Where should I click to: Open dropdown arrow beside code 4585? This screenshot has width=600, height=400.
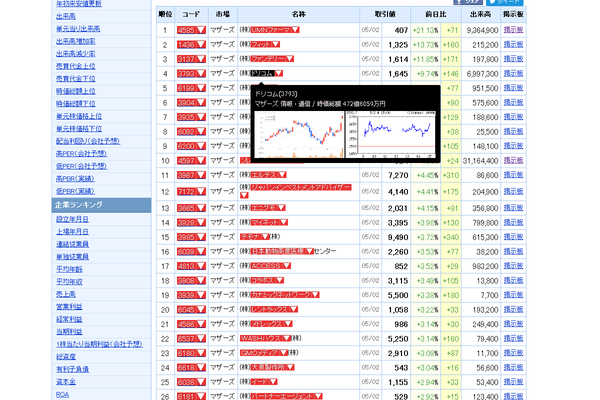(x=201, y=30)
